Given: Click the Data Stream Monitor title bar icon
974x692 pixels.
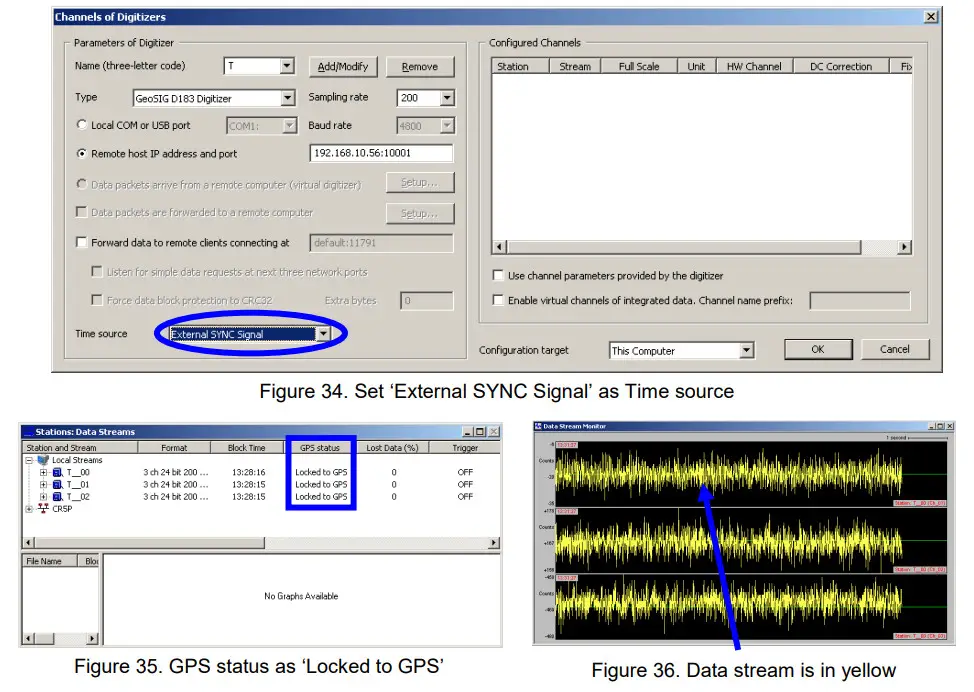Looking at the screenshot, I should pyautogui.click(x=538, y=427).
